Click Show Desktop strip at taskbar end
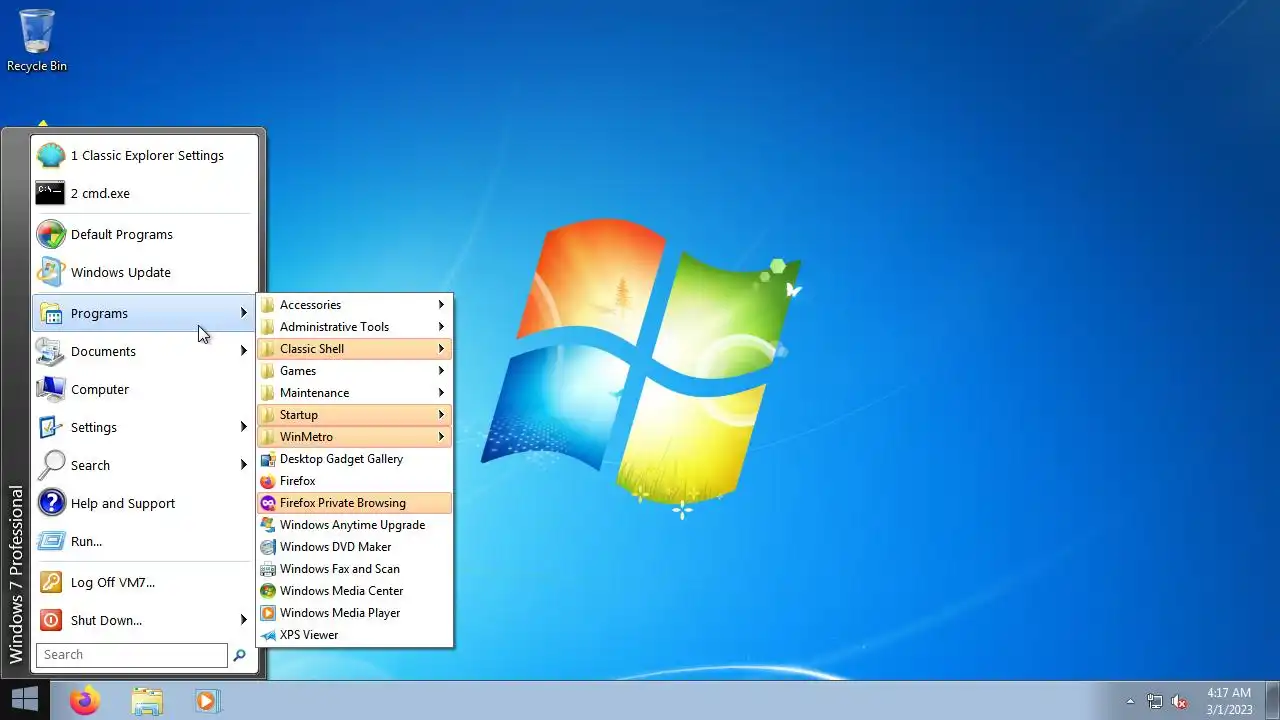The image size is (1280, 720). pos(1273,701)
